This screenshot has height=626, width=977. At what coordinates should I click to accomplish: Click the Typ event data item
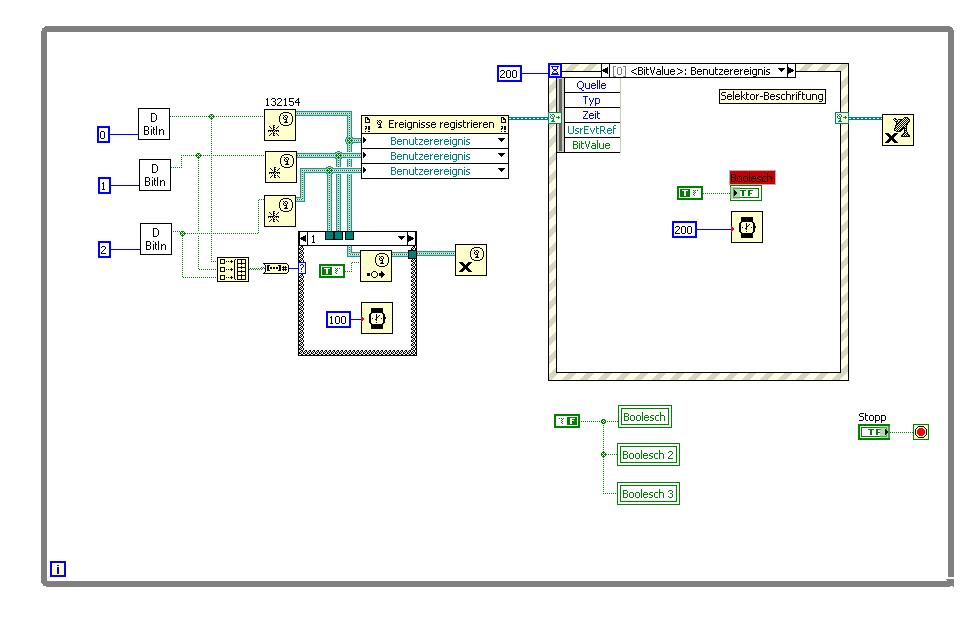pos(591,100)
